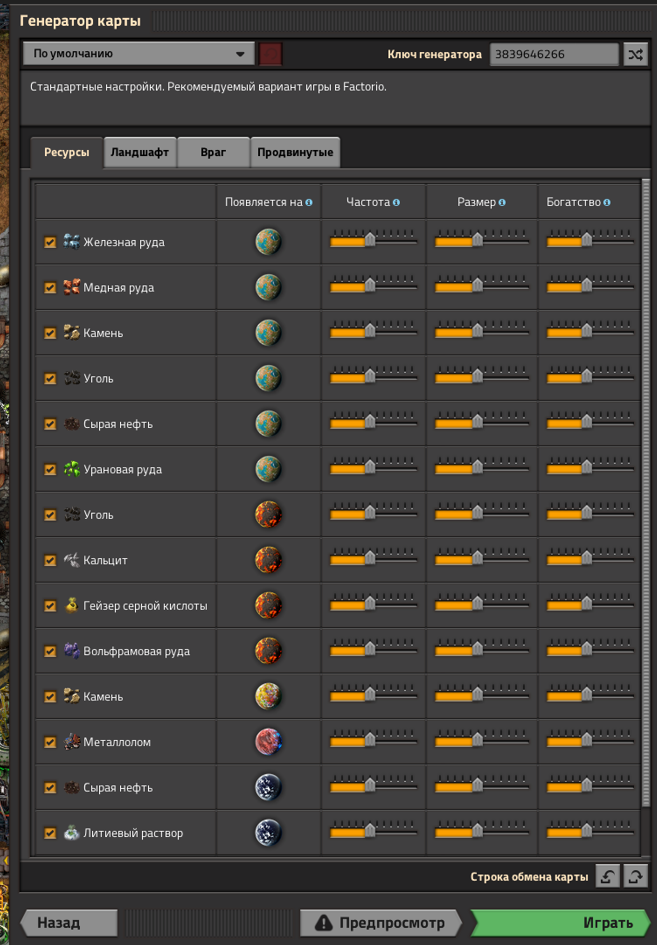This screenshot has height=945, width=657.
Task: Click the warning icon on Предпросмотр button
Action: pos(324,923)
